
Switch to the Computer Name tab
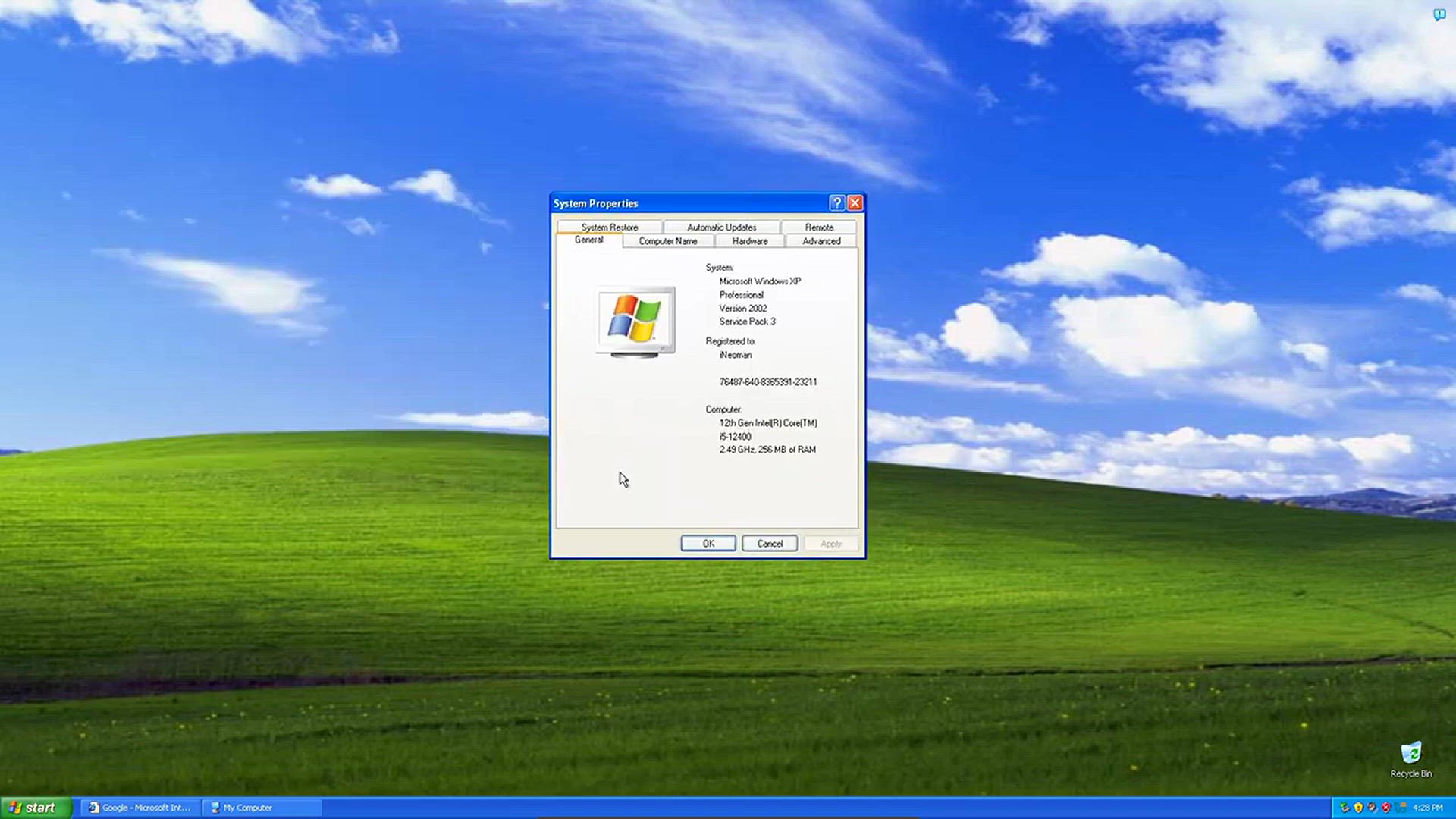[668, 241]
